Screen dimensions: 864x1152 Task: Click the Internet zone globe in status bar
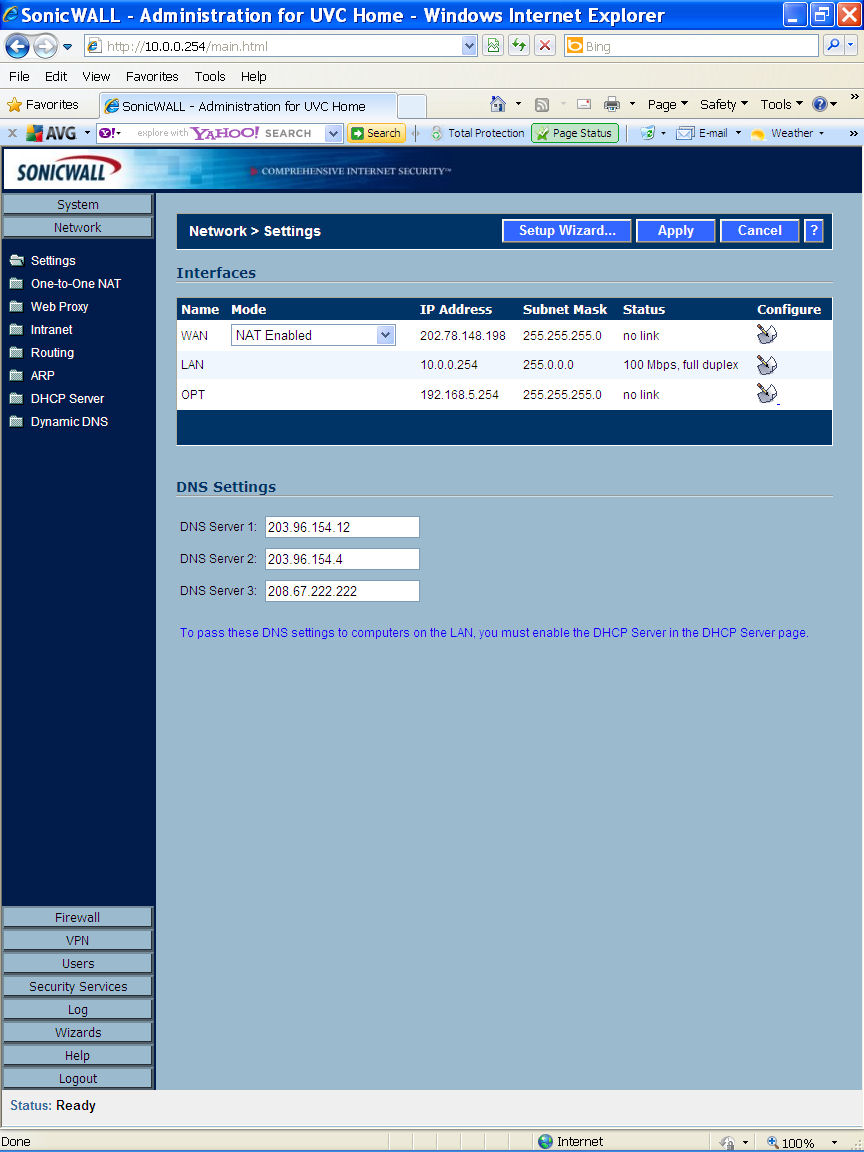[x=545, y=1141]
